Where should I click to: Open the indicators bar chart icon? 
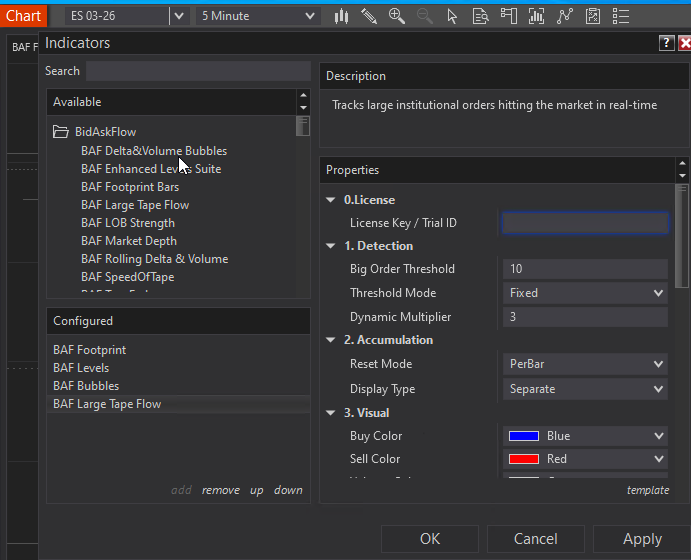pos(536,16)
